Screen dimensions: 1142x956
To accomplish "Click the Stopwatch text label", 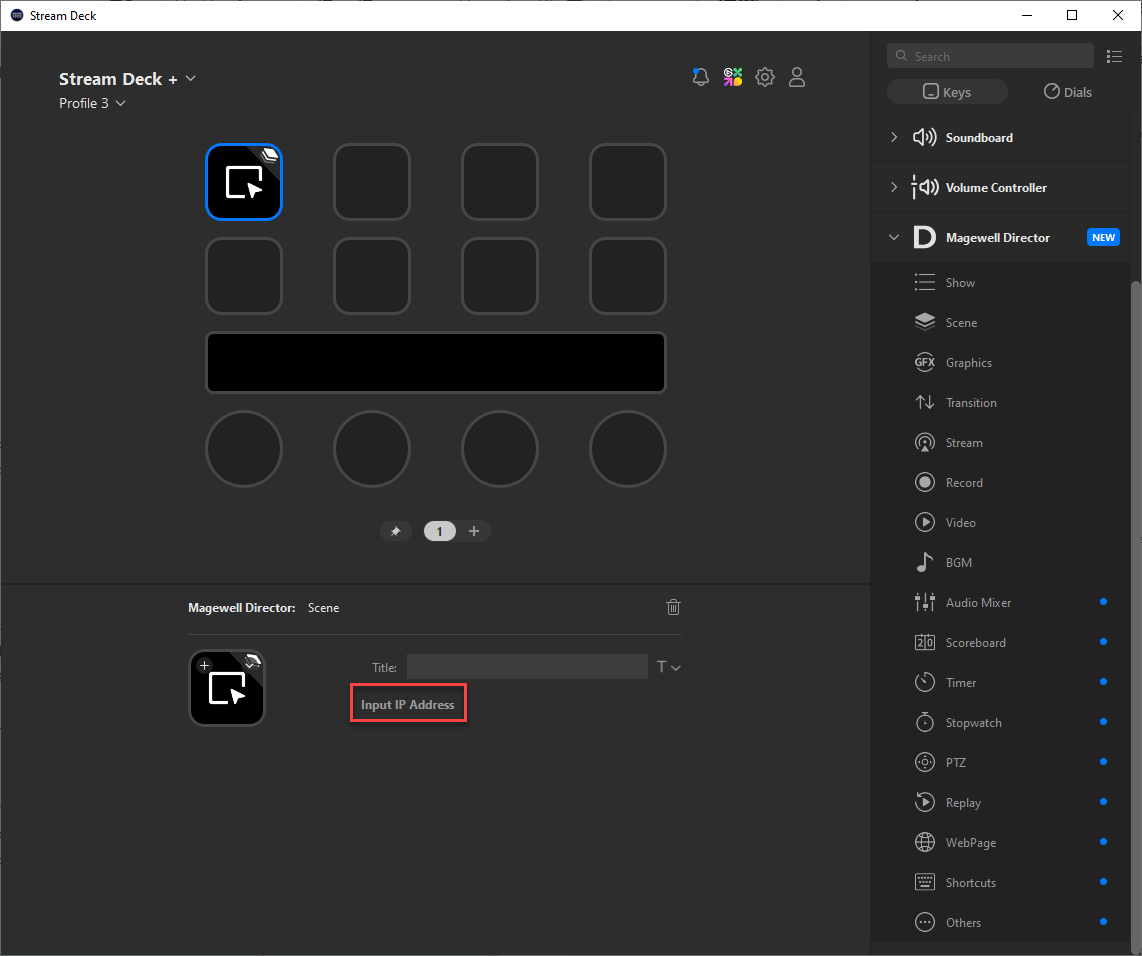I will (x=973, y=722).
